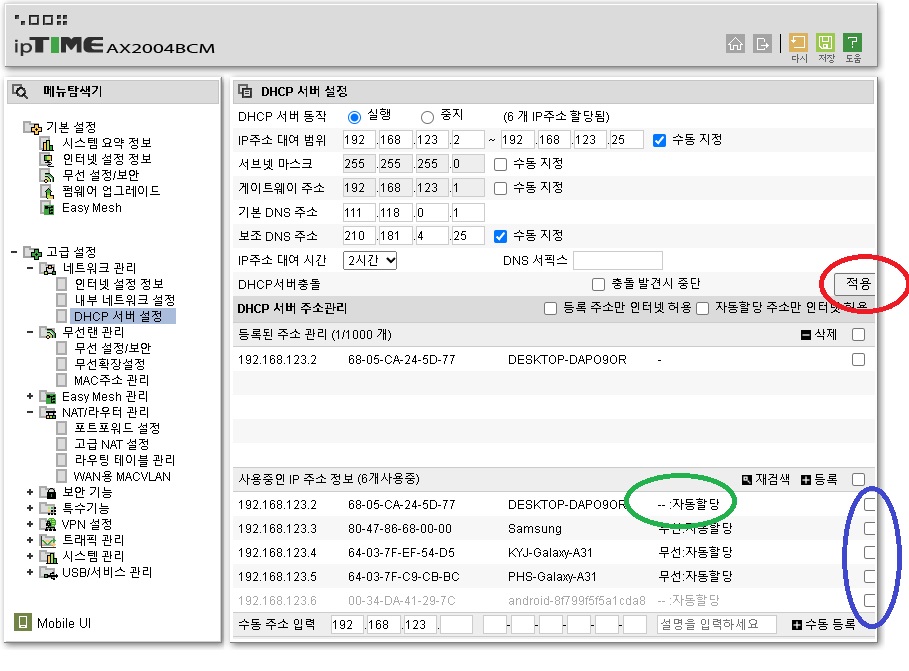This screenshot has width=909, height=671.
Task: Open 시스템 요약 정보 page
Action: [x=107, y=143]
